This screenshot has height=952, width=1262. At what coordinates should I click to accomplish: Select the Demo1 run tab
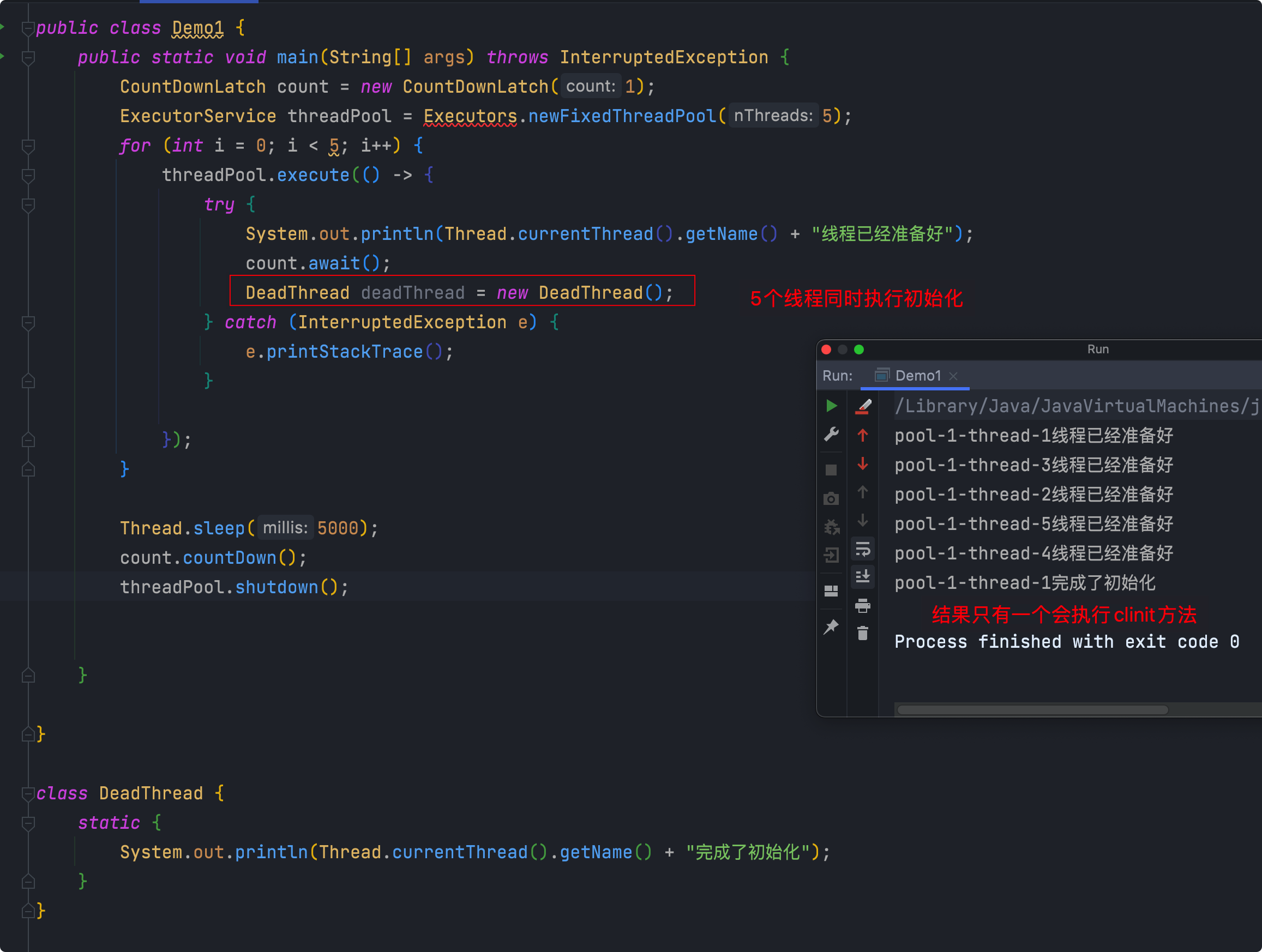(917, 375)
